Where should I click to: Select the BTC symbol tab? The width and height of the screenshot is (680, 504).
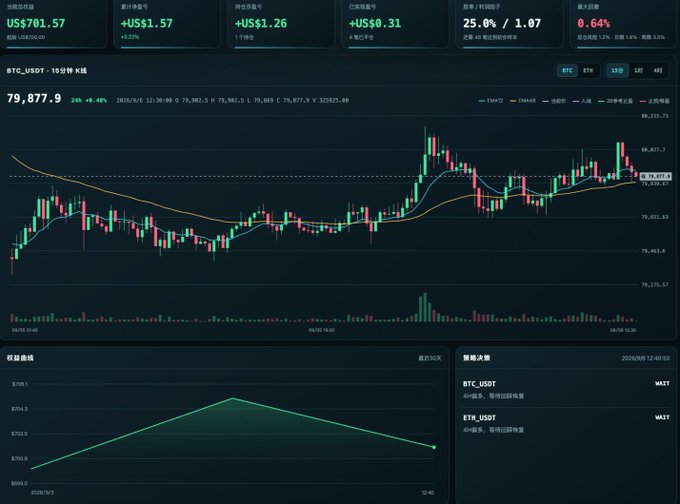(x=567, y=70)
